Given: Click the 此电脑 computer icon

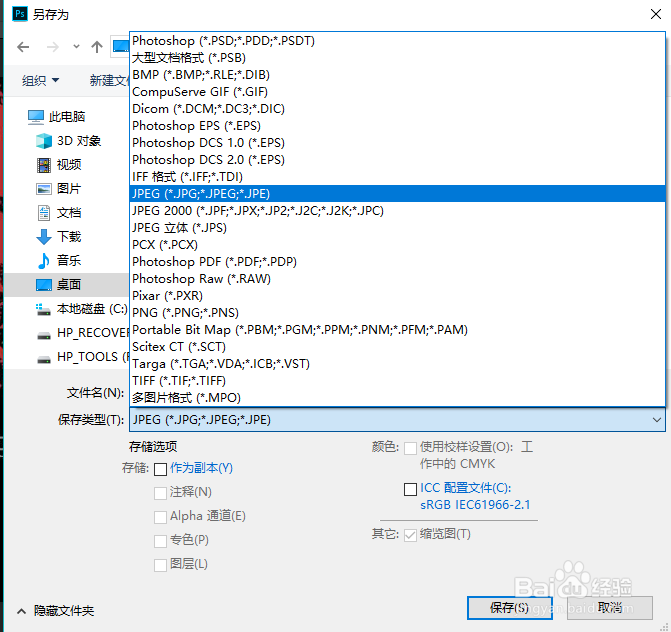Looking at the screenshot, I should pyautogui.click(x=36, y=117).
